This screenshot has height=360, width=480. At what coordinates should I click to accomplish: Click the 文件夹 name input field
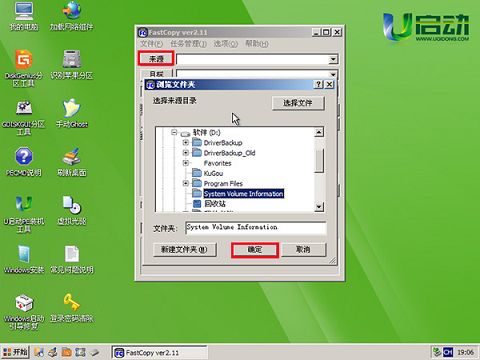click(x=256, y=228)
